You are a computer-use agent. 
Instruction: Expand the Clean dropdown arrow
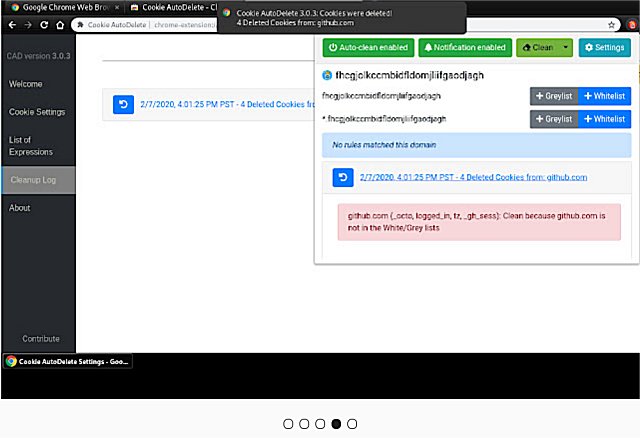[566, 47]
